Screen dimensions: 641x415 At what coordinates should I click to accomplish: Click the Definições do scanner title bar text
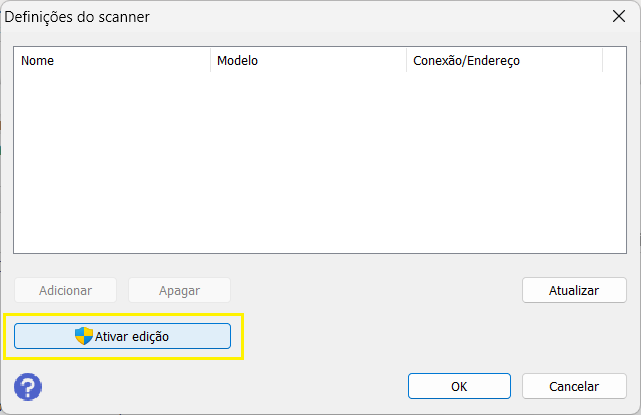coord(78,16)
